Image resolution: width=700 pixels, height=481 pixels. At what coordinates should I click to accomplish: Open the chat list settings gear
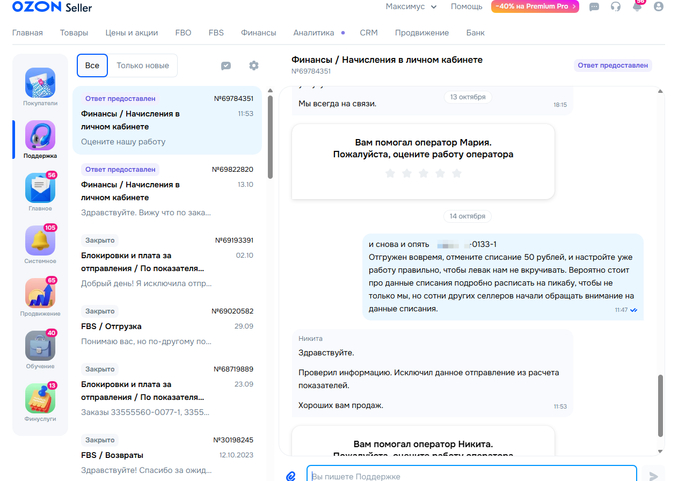pyautogui.click(x=254, y=66)
